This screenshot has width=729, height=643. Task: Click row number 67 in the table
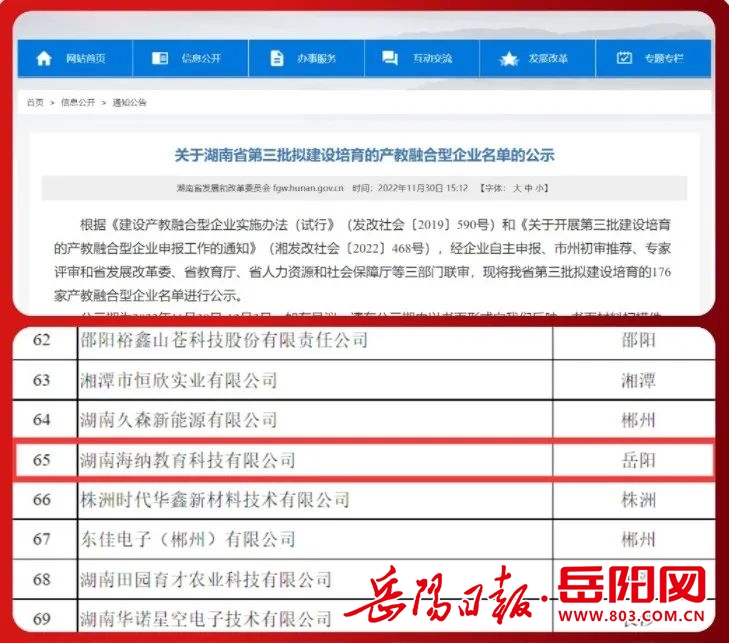click(41, 539)
